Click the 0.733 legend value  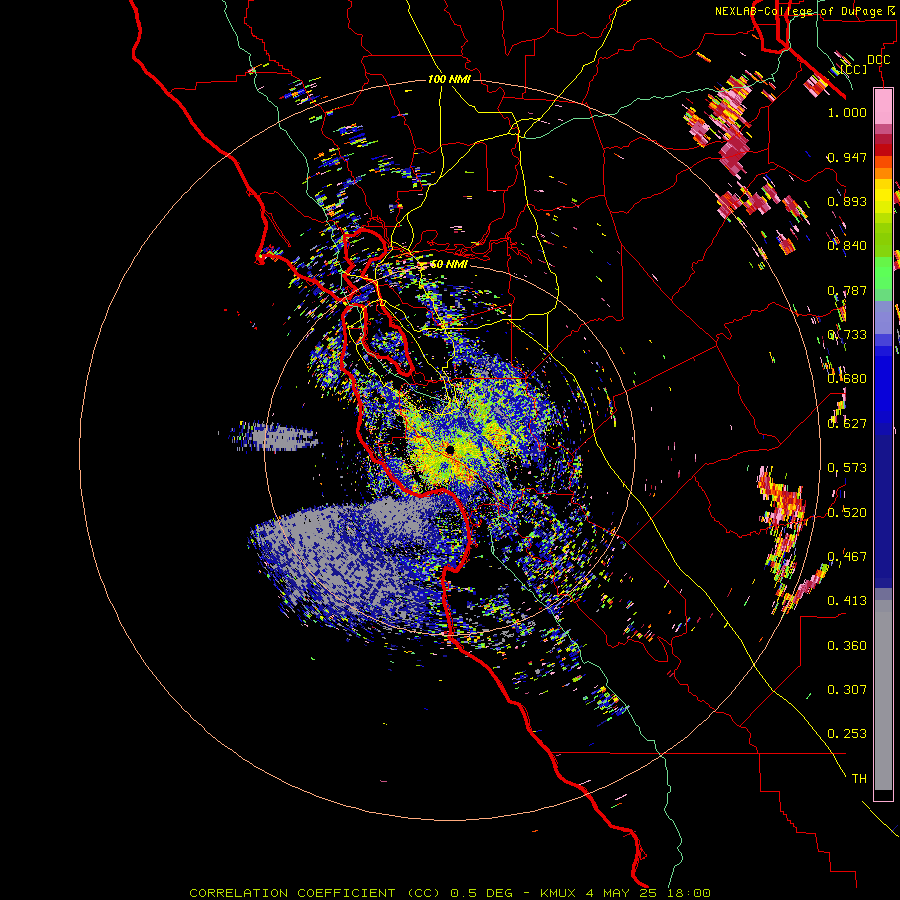click(847, 335)
